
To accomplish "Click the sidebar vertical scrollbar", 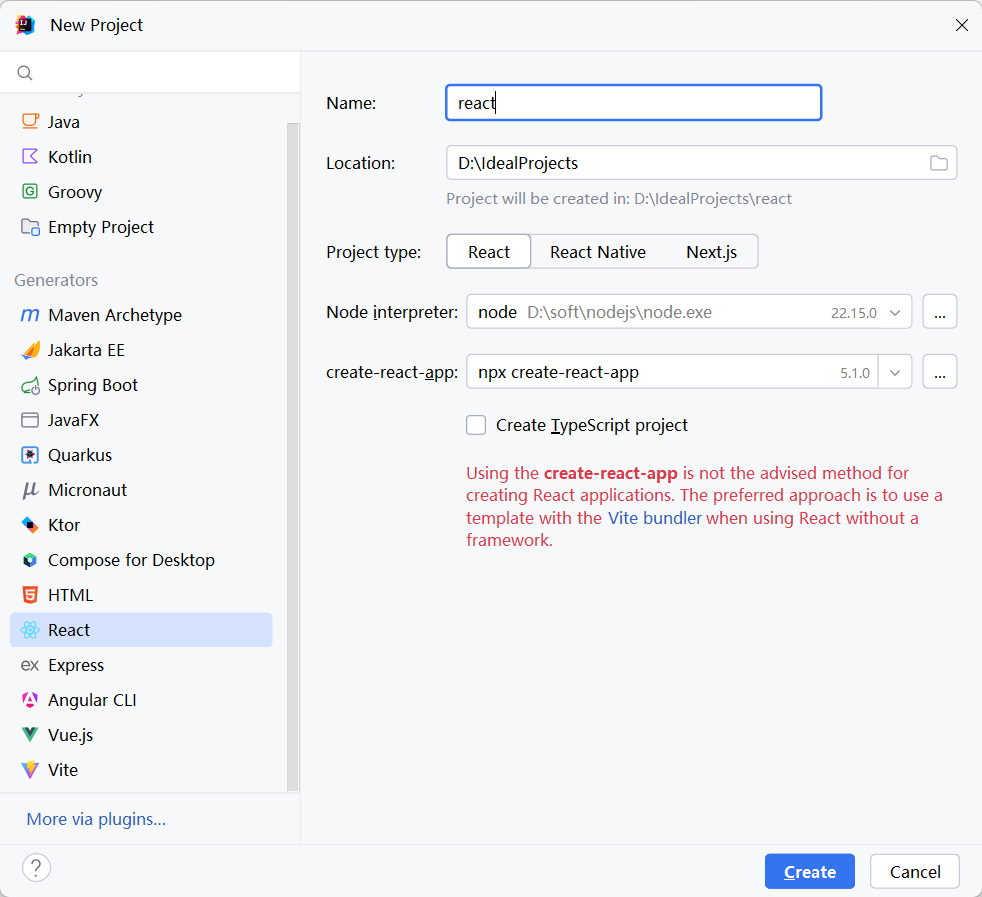I will (x=292, y=457).
